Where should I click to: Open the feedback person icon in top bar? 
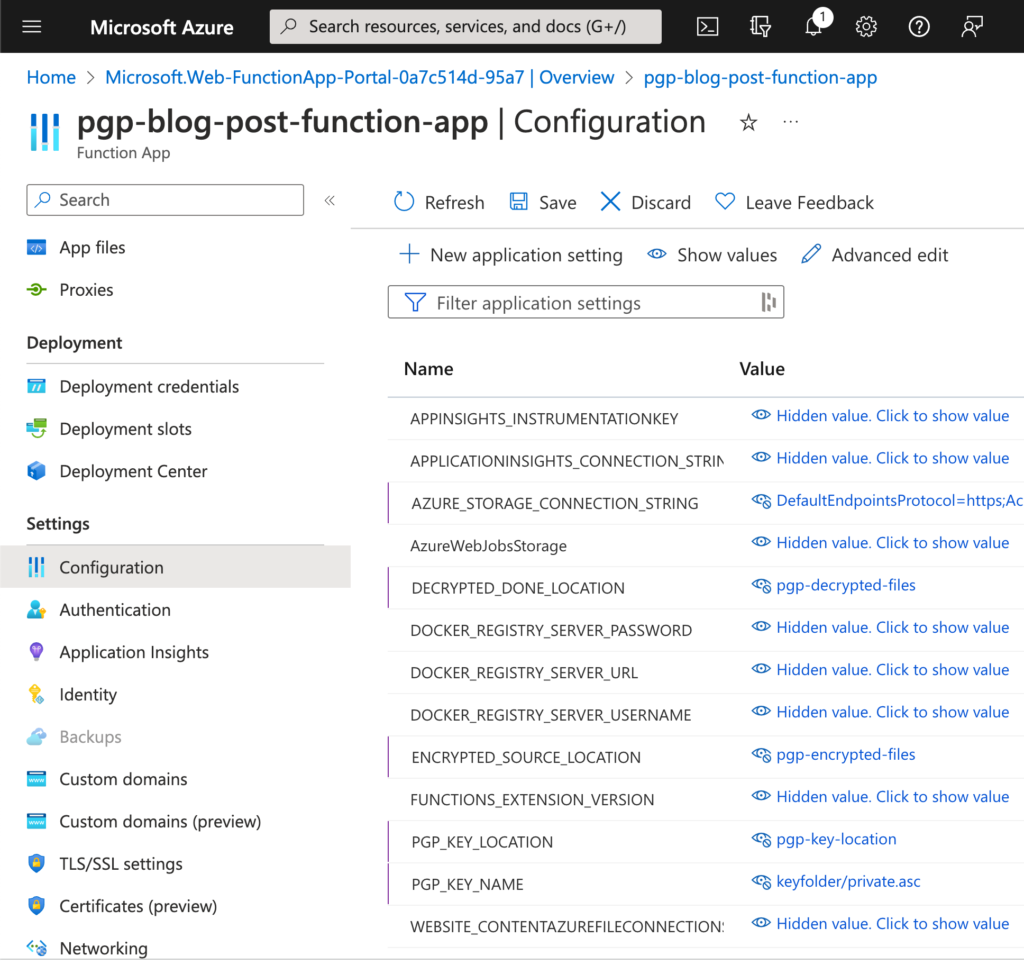pyautogui.click(x=972, y=27)
